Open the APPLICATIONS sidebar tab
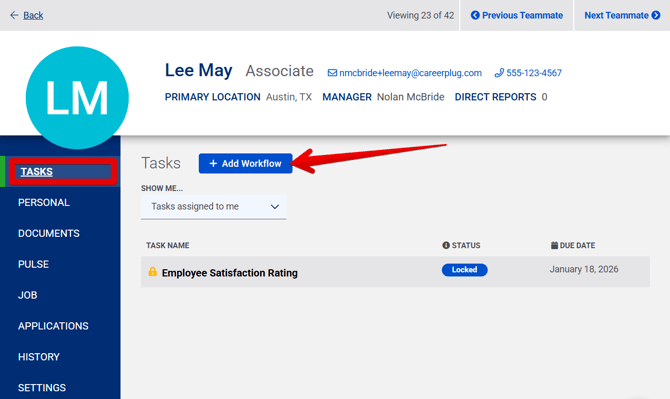 53,326
